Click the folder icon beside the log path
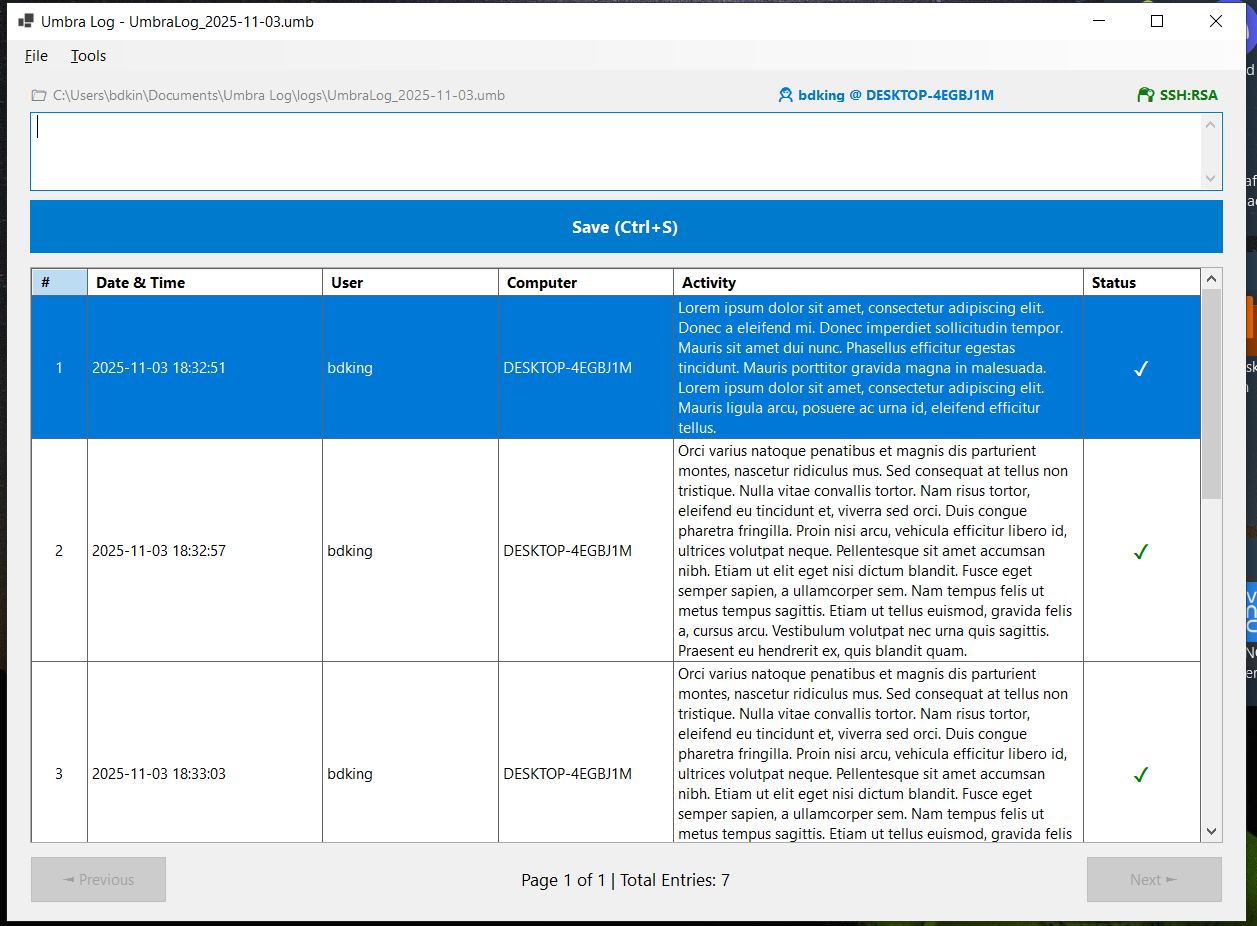Viewport: 1257px width, 926px height. coord(39,96)
